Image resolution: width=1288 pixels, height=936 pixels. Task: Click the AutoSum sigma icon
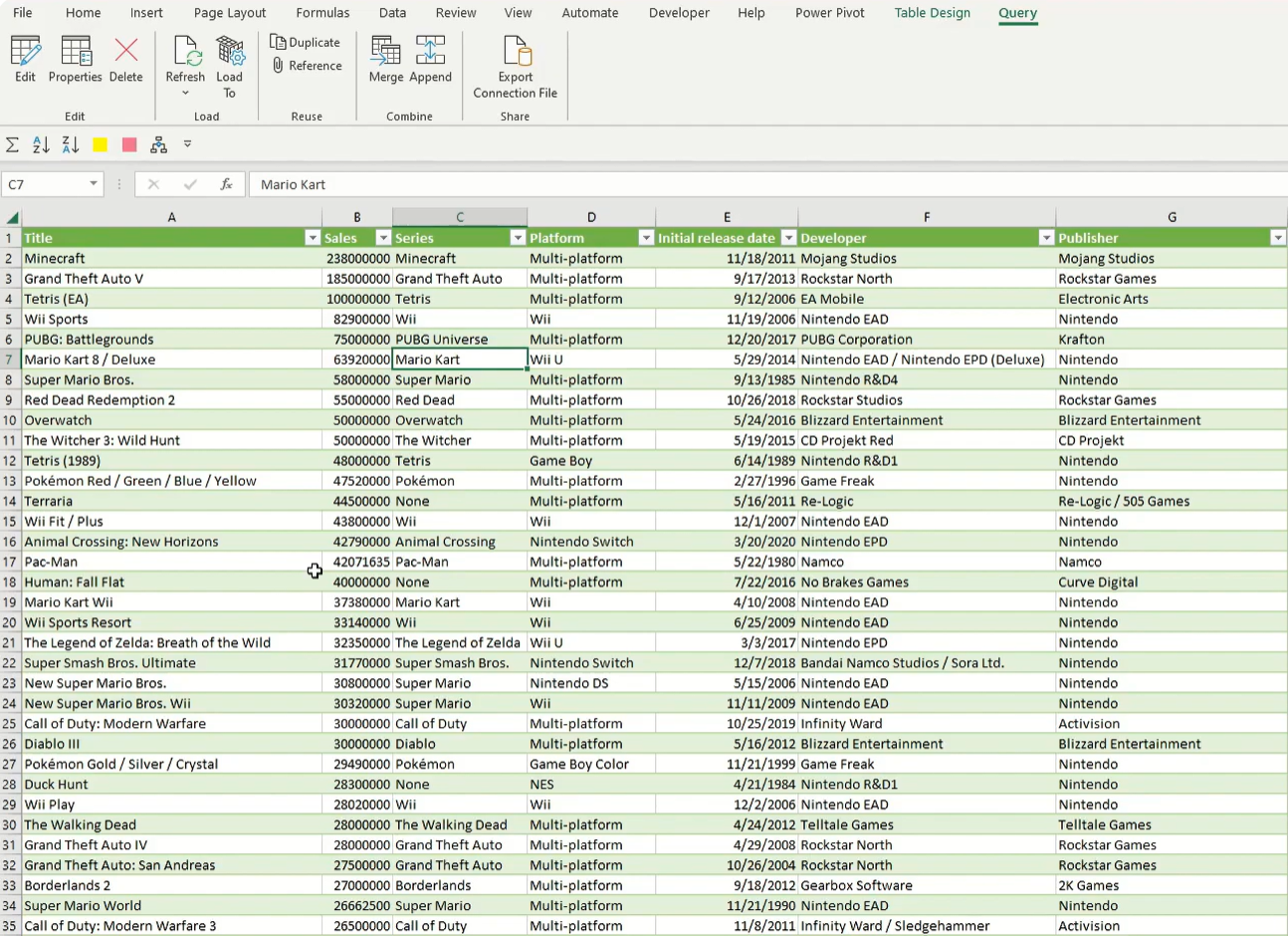point(12,144)
